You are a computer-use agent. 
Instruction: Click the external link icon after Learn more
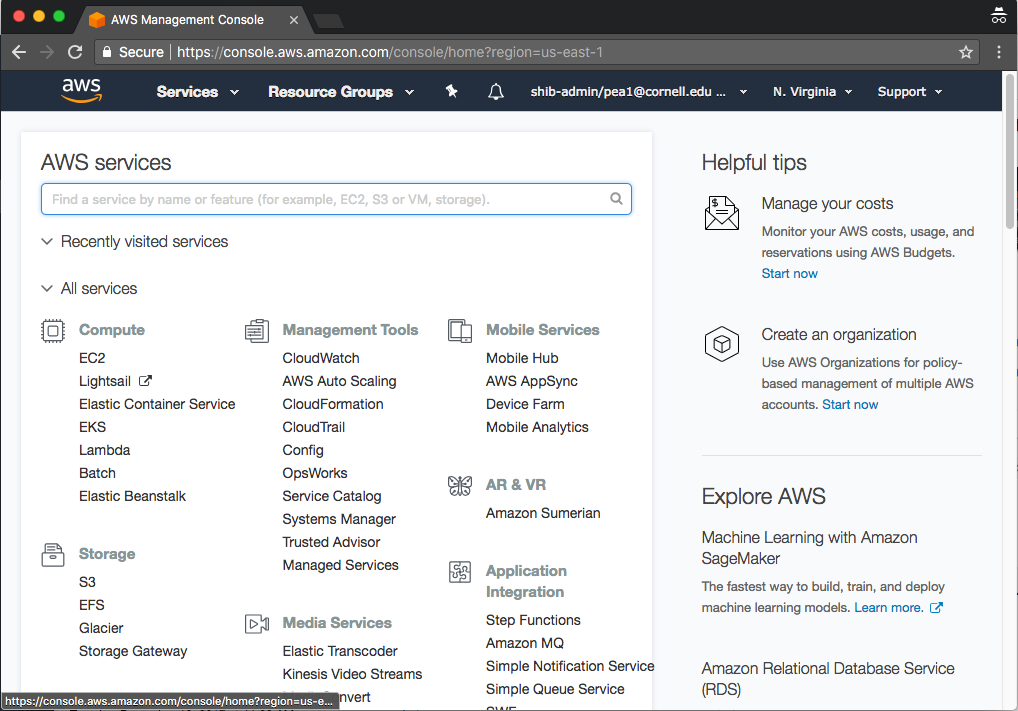pos(936,607)
